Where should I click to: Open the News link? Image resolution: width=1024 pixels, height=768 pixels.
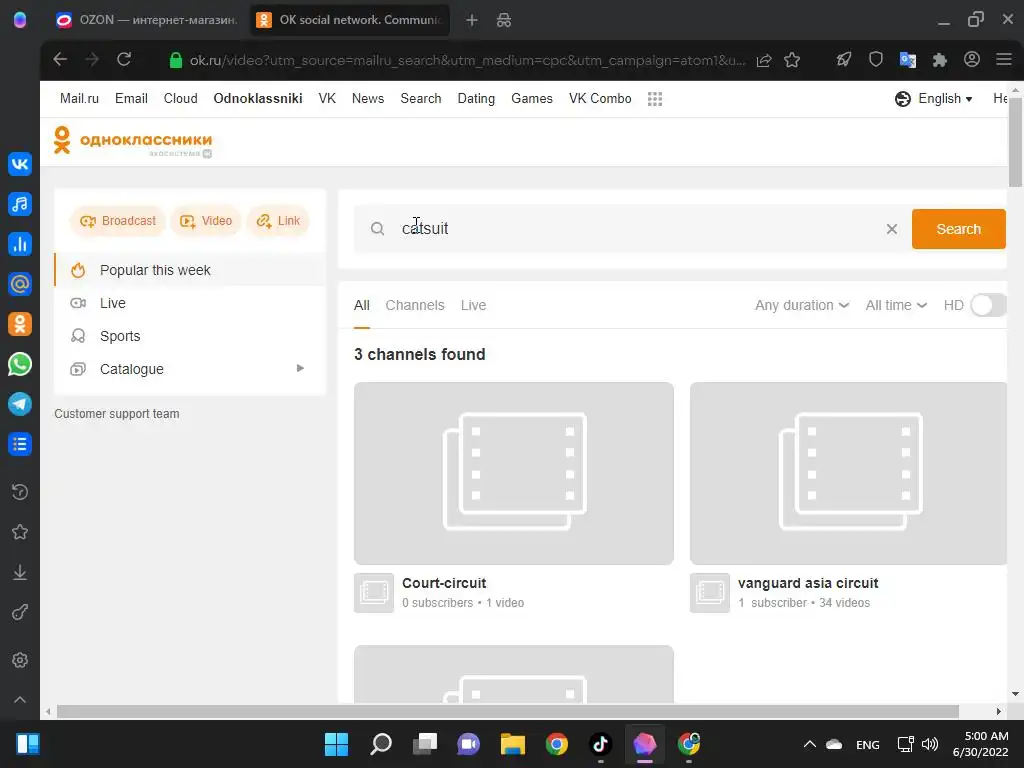click(x=368, y=99)
